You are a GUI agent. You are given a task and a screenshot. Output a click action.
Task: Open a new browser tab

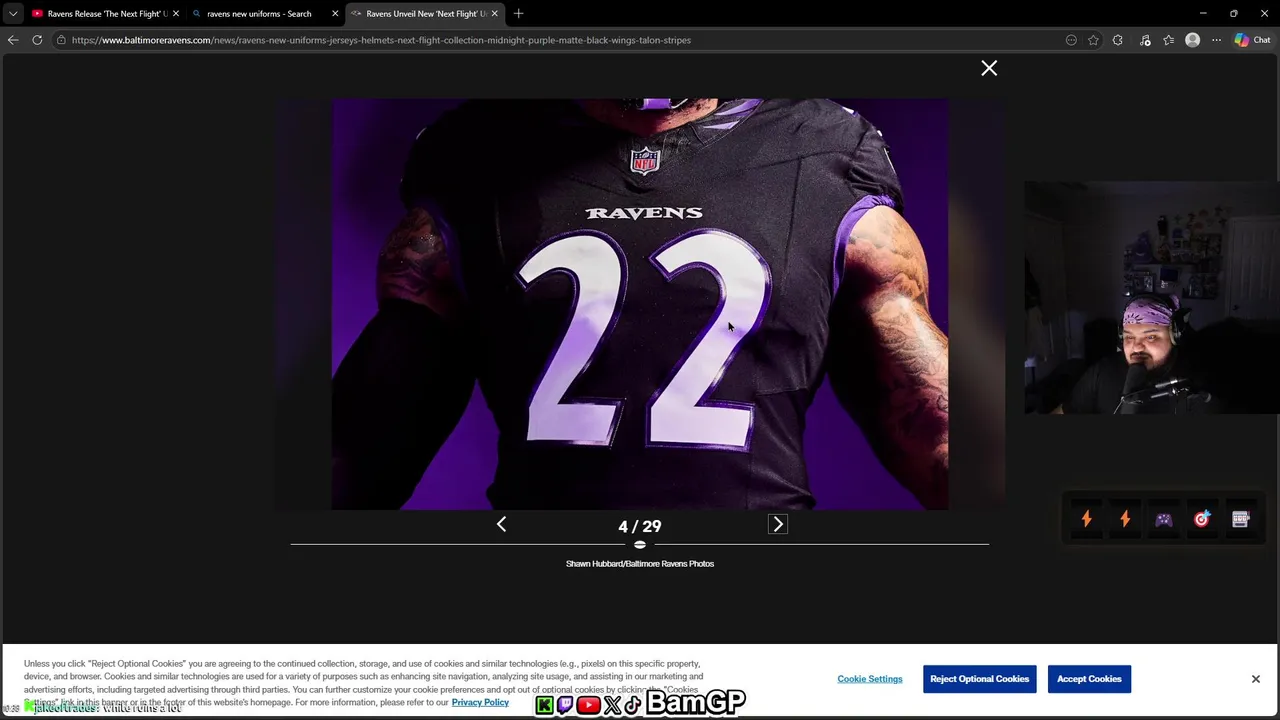coord(518,14)
